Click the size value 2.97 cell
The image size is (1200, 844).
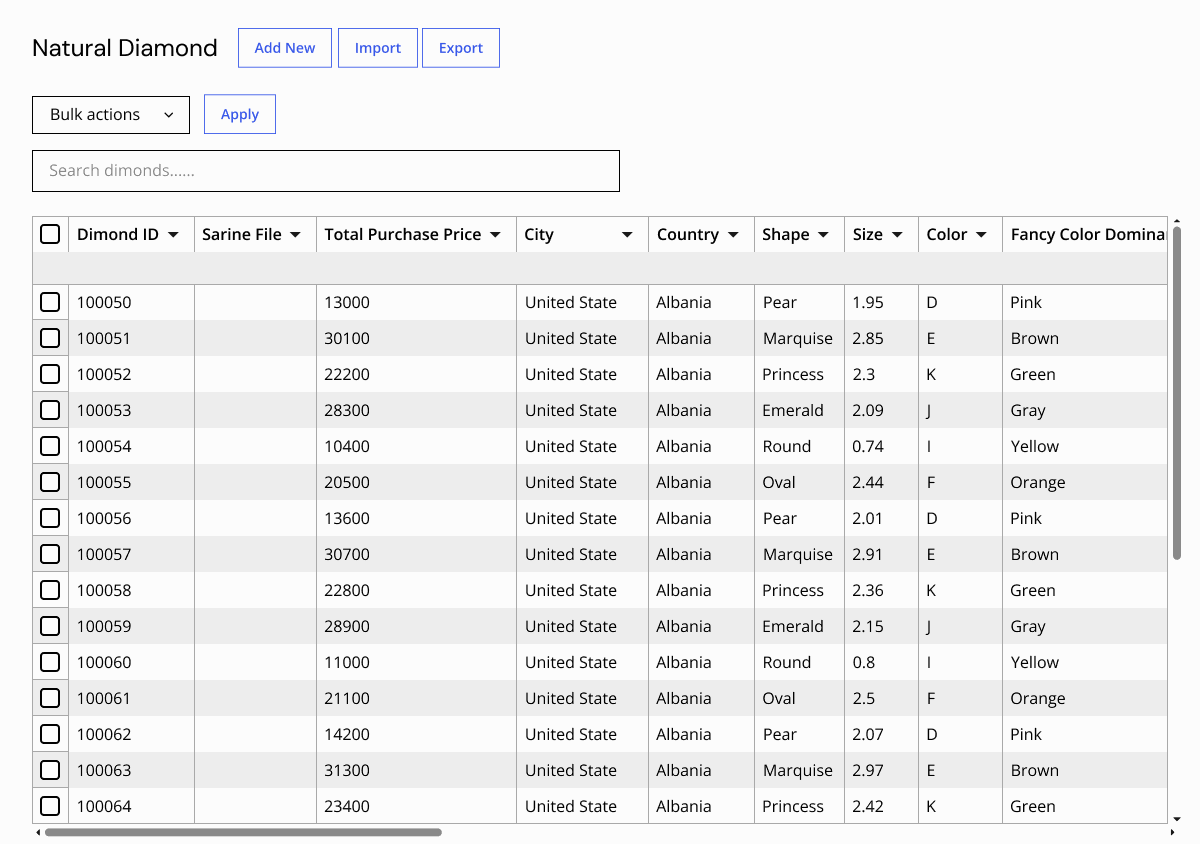(x=881, y=770)
